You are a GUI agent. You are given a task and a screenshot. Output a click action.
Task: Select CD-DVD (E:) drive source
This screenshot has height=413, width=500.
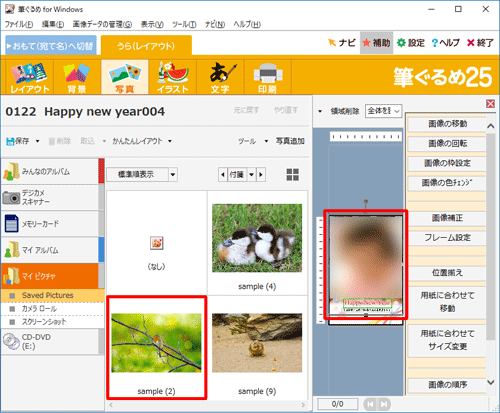coord(50,342)
